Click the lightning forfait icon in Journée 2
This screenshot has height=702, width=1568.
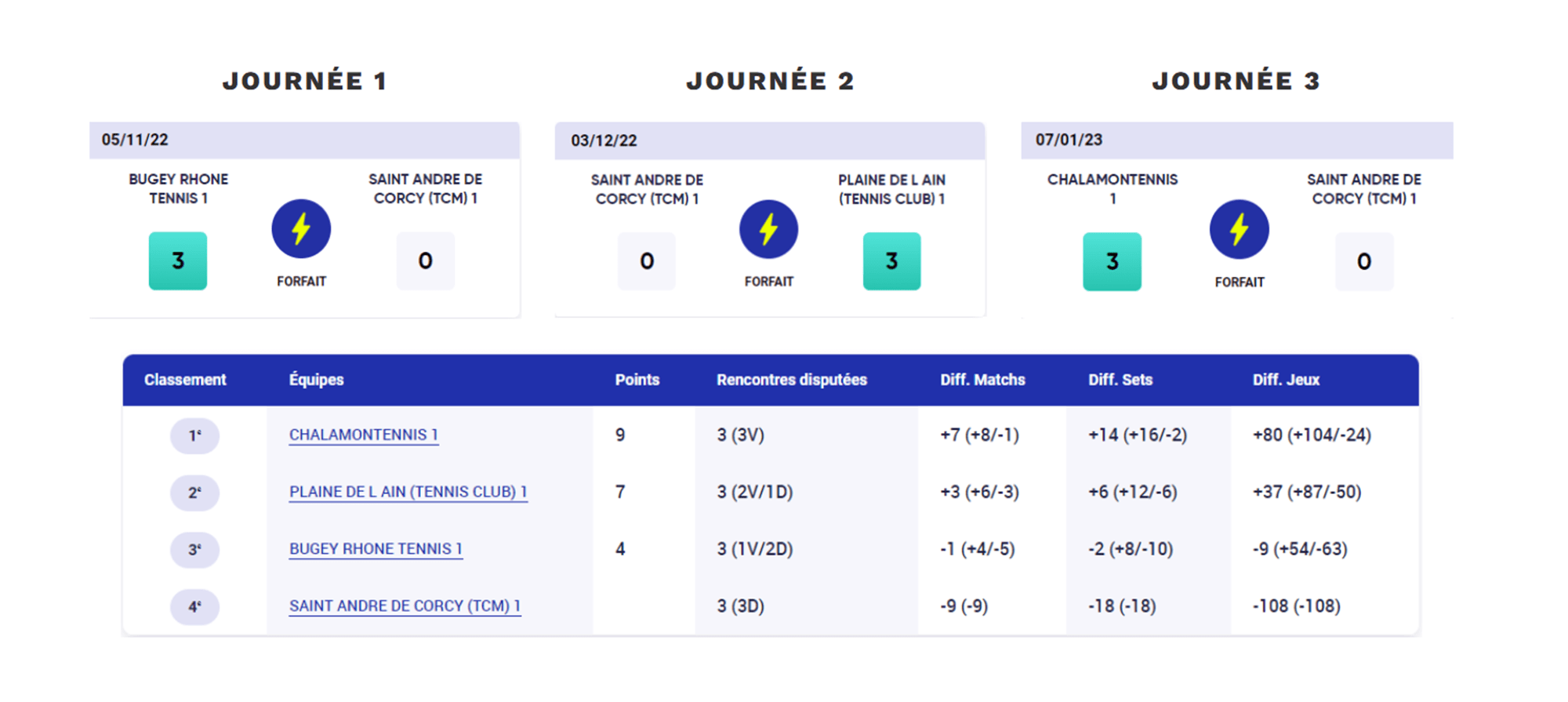coord(768,229)
